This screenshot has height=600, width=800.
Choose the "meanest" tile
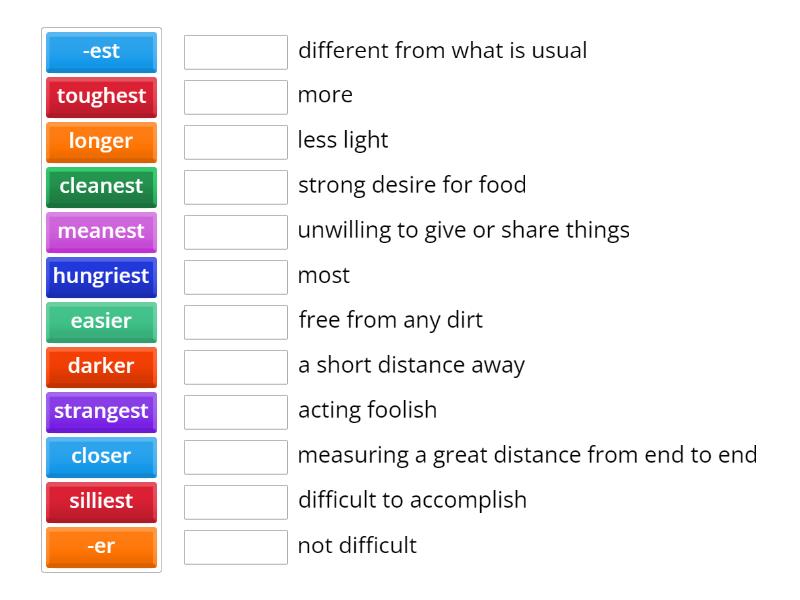coord(100,232)
